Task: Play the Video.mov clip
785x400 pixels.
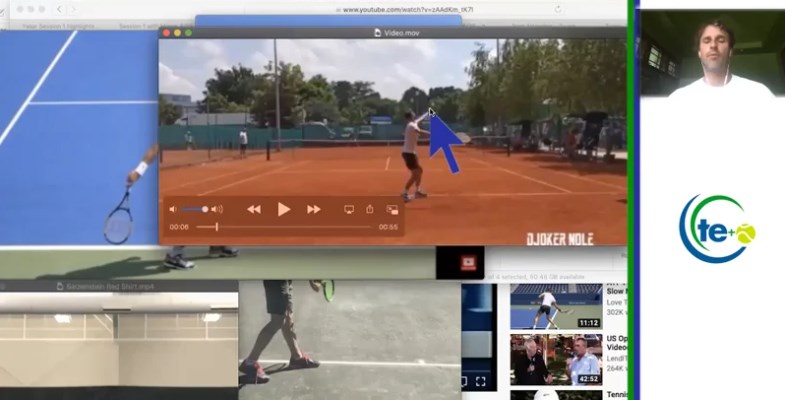Action: [x=283, y=209]
